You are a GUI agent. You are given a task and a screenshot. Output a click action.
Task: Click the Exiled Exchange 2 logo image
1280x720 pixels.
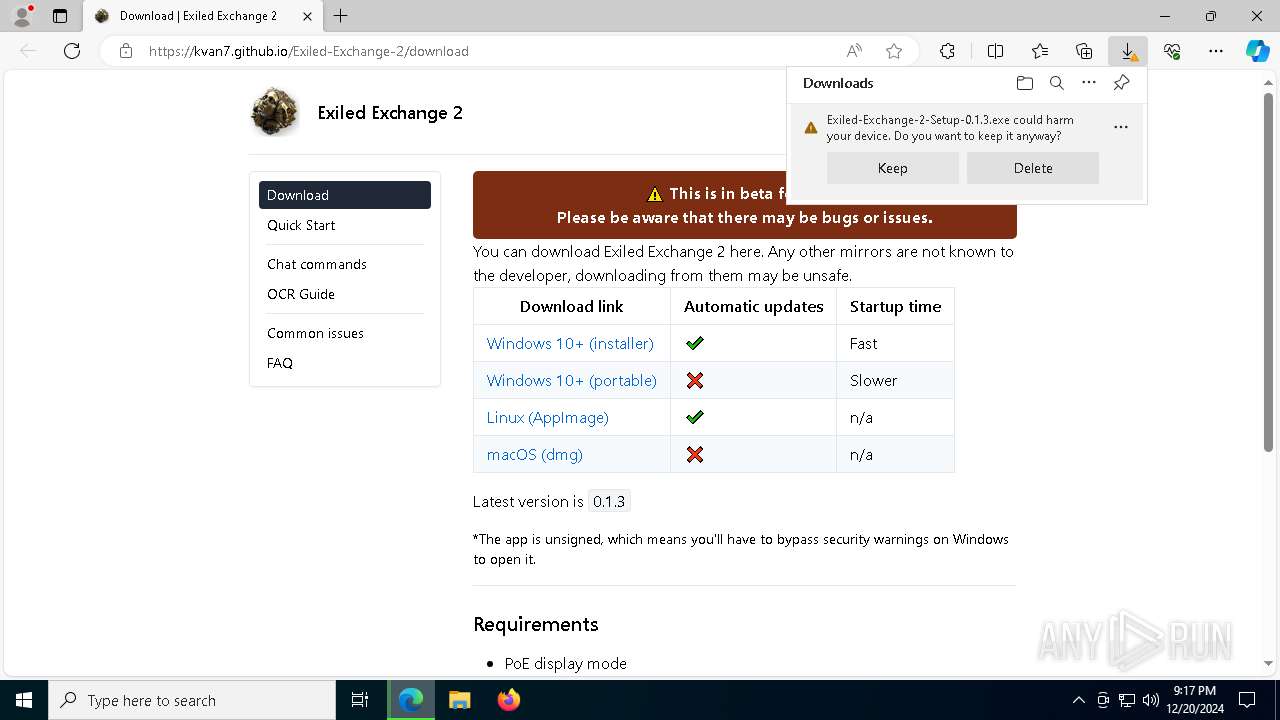tap(274, 112)
